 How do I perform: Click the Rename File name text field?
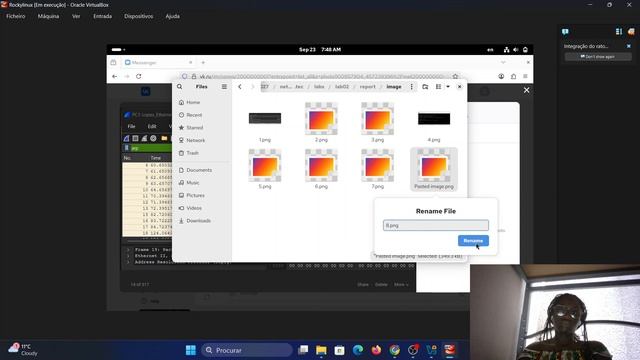436,225
